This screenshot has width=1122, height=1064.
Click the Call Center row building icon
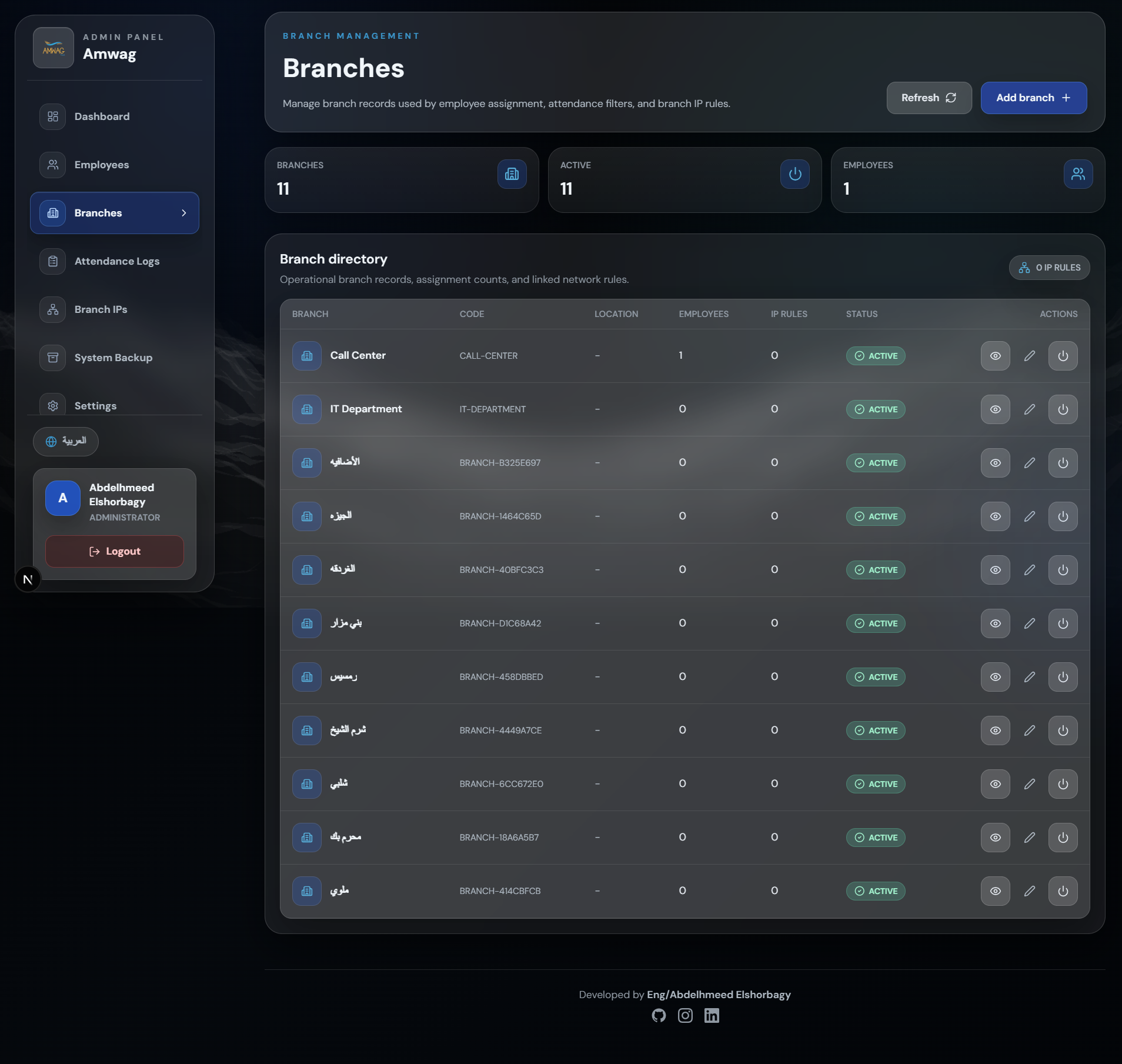[x=307, y=356]
